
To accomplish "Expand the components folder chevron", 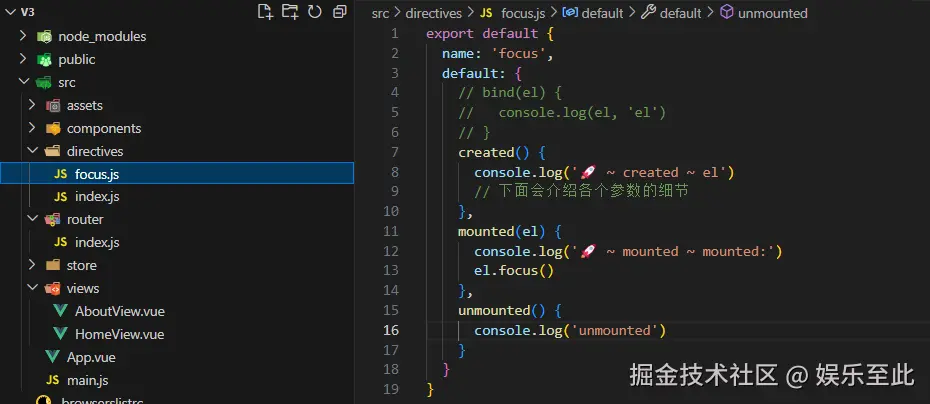I will click(32, 128).
